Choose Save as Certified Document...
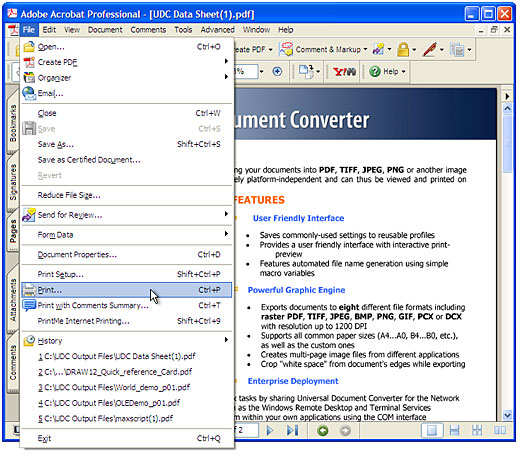Image resolution: width=525 pixels, height=454 pixels. point(127,160)
